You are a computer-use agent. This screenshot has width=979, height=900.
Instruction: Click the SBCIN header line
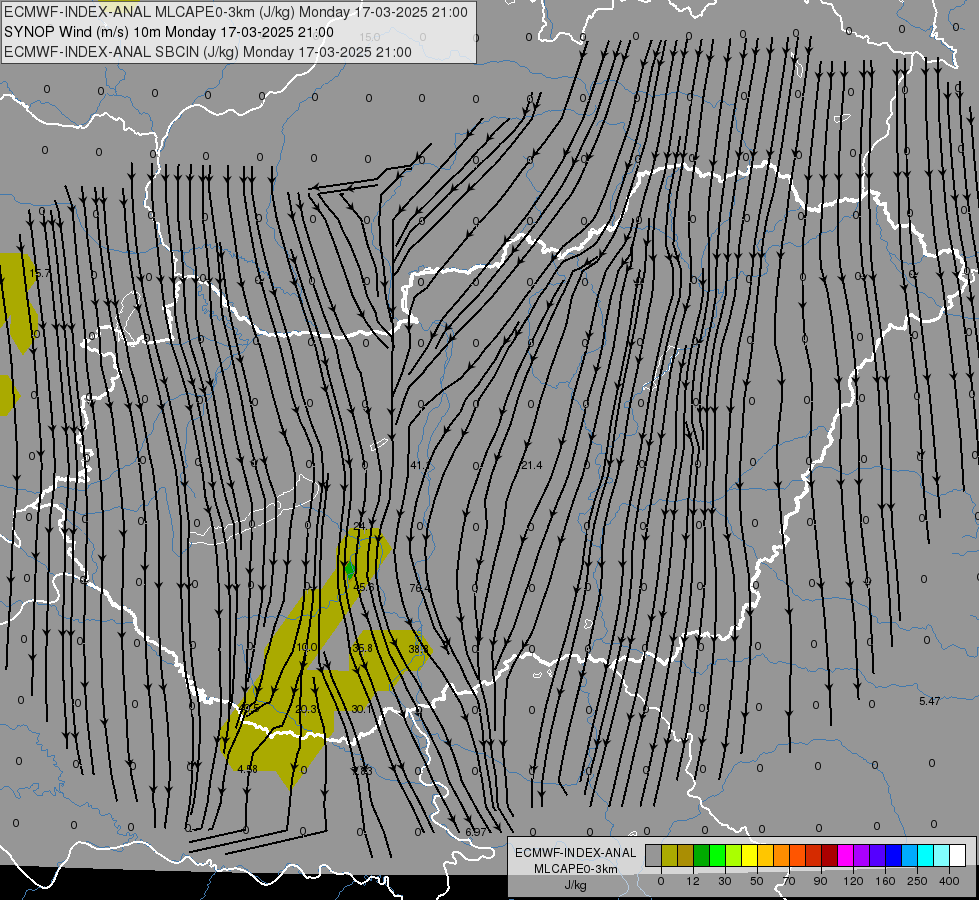[x=207, y=52]
